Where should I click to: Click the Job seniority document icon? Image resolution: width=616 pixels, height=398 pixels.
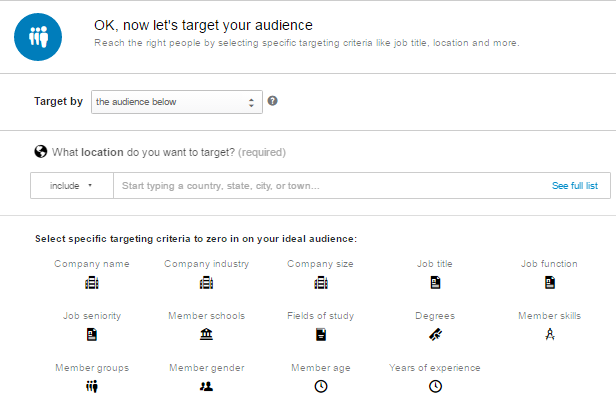coord(92,334)
